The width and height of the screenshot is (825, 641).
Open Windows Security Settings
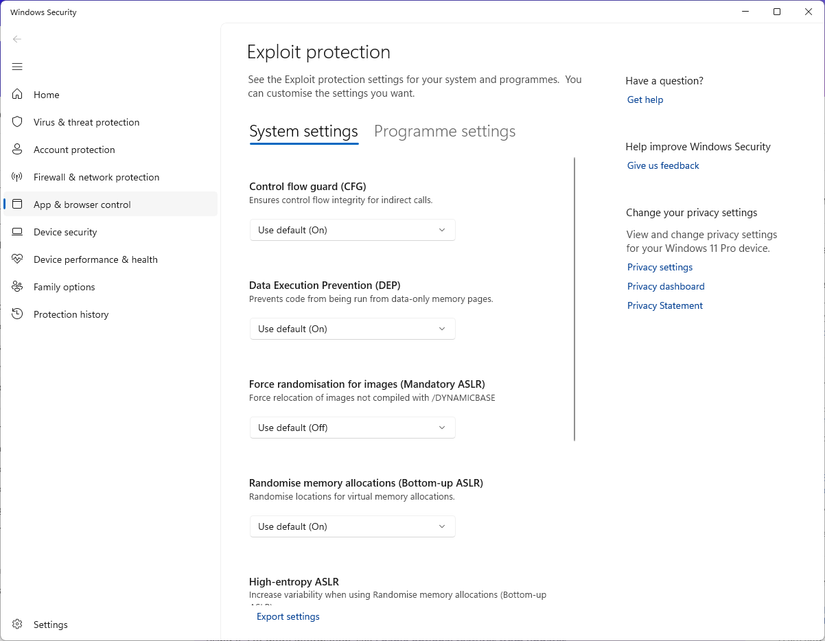pyautogui.click(x=50, y=624)
